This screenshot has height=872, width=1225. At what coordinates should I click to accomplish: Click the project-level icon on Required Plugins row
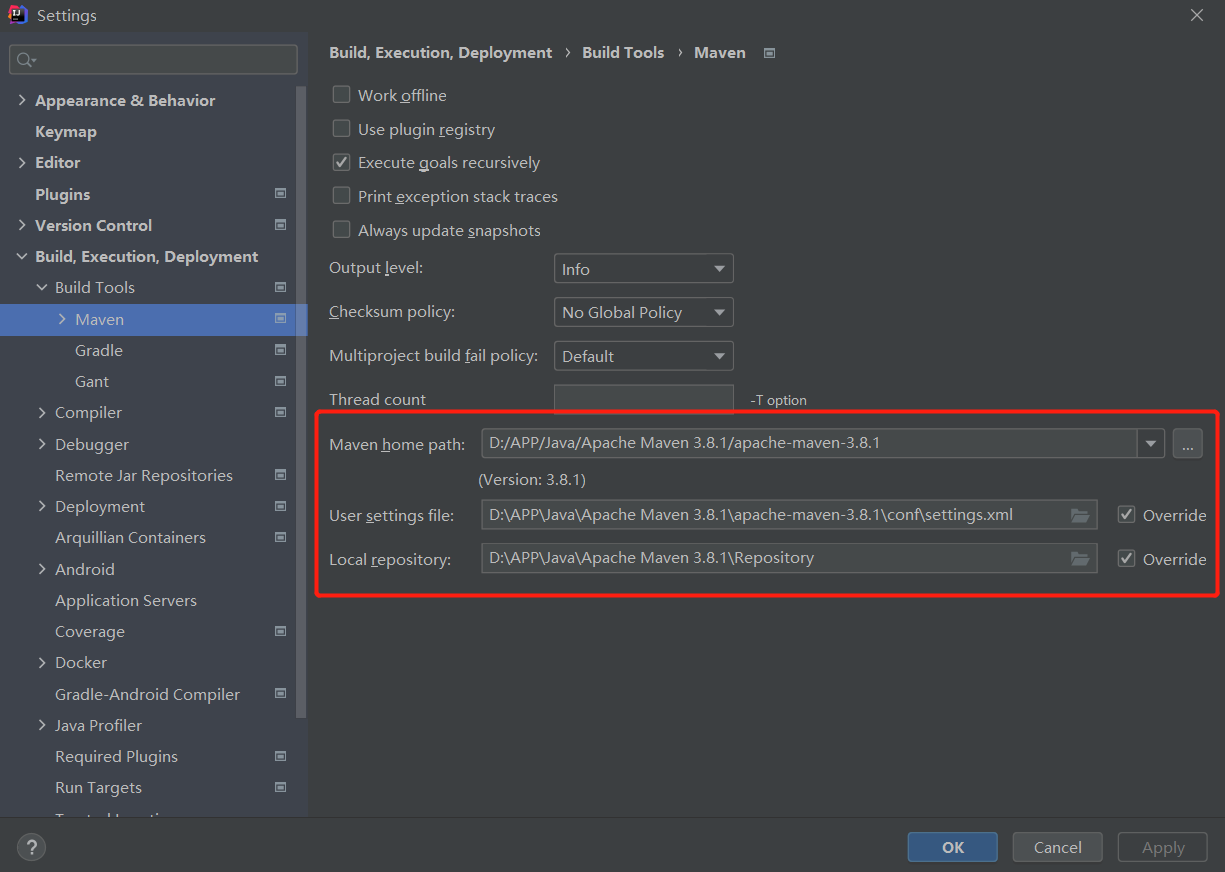point(280,756)
